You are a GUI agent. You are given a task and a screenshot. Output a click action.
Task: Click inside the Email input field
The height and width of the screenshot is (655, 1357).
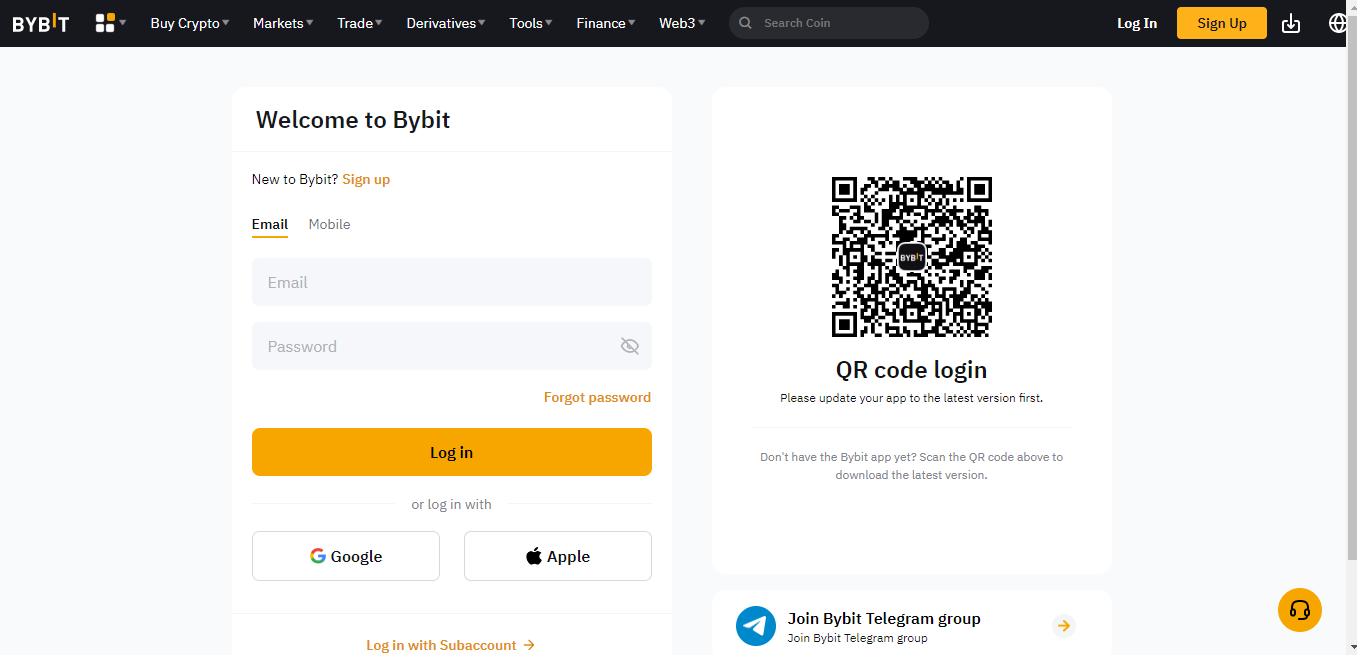click(x=451, y=282)
